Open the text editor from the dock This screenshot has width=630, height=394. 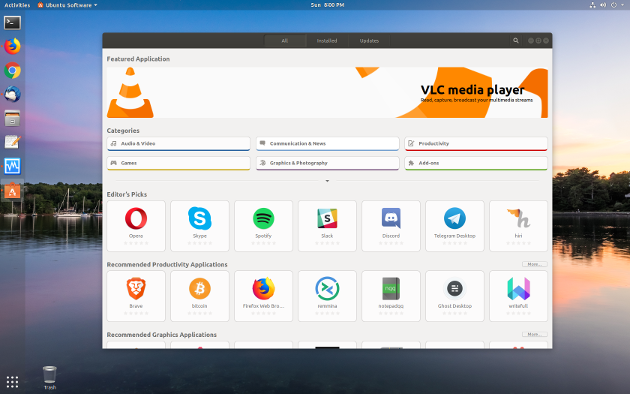click(12, 142)
